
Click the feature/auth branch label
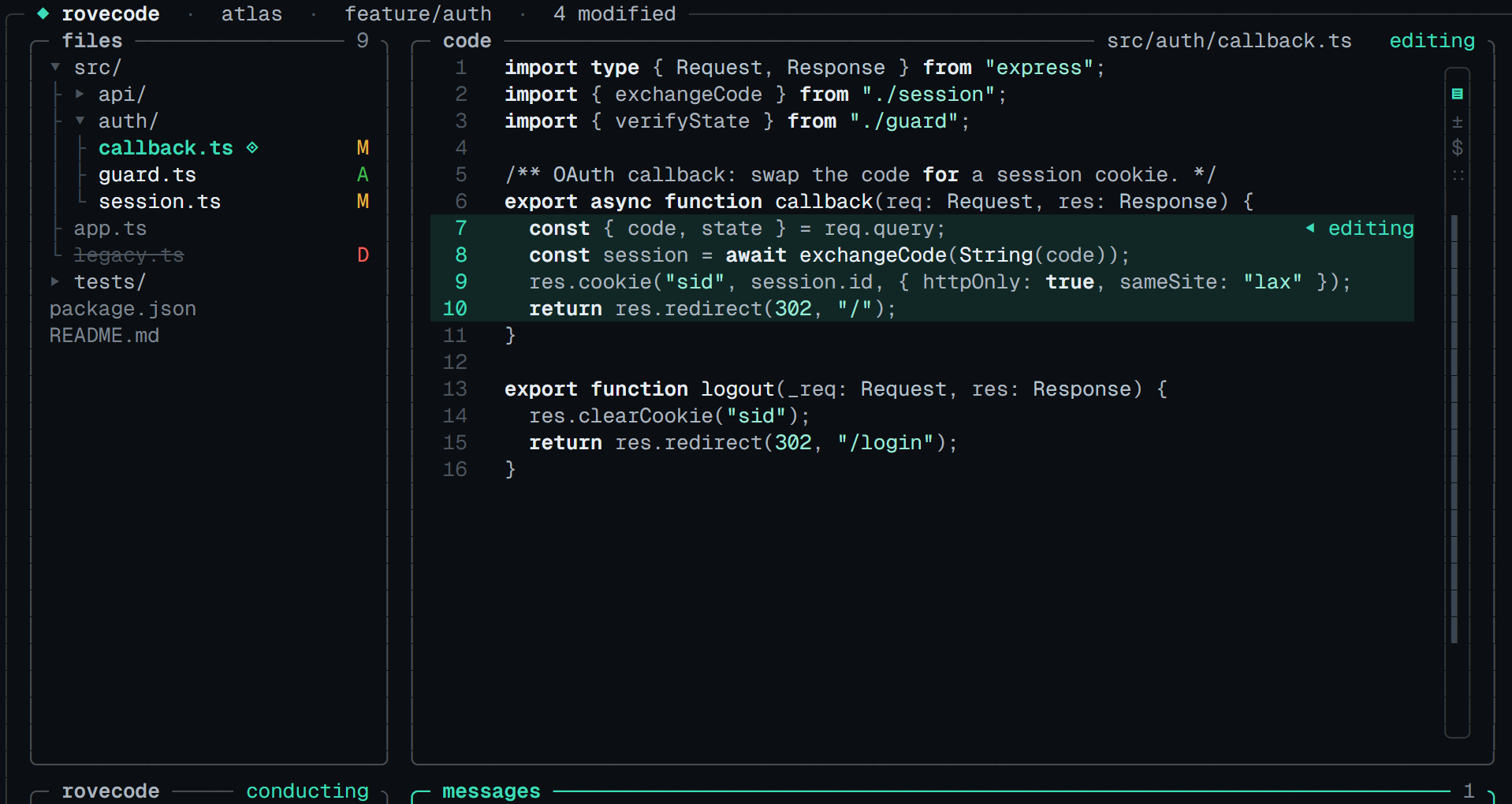[418, 13]
